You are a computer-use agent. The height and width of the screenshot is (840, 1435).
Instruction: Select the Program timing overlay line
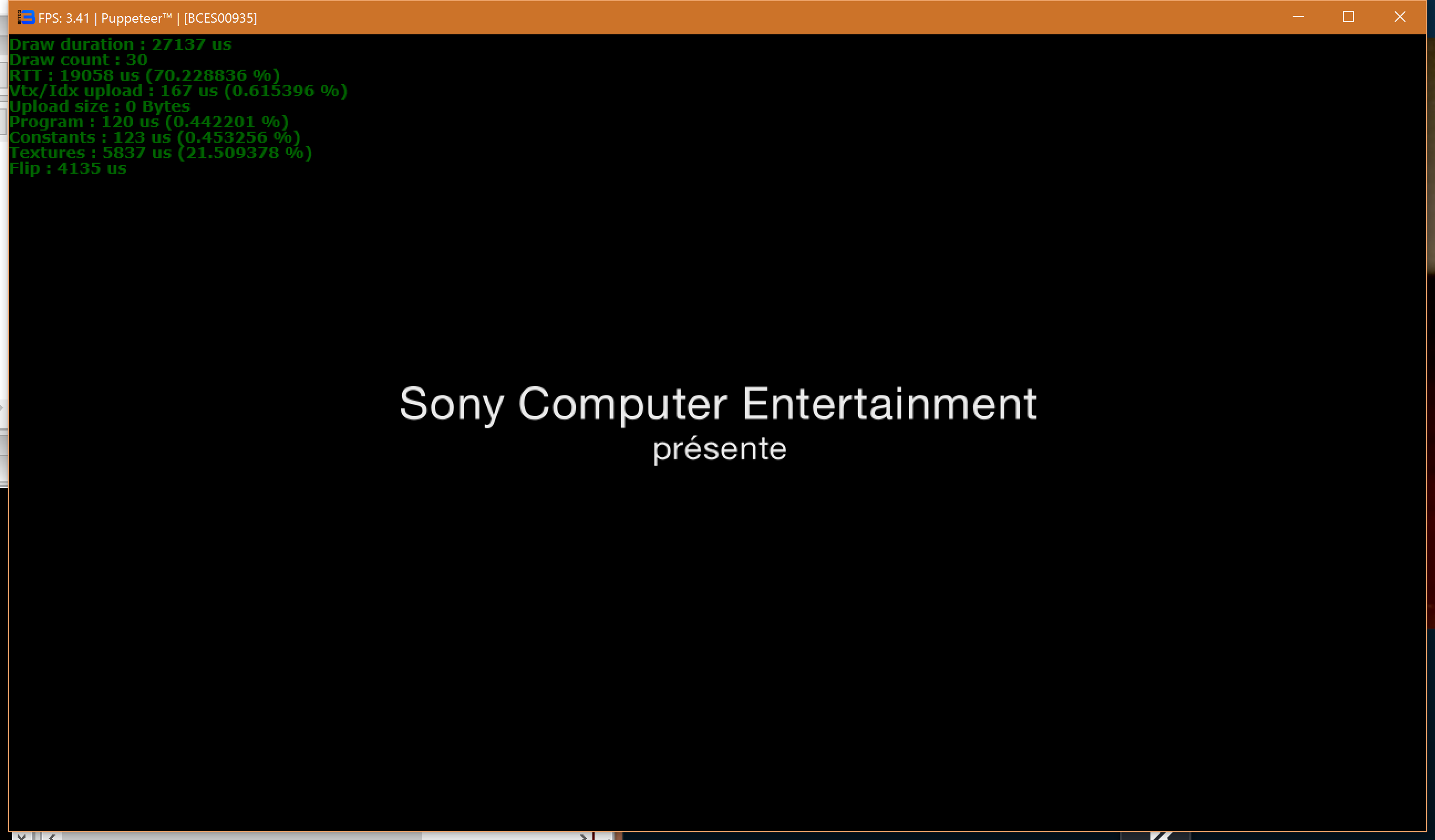pos(148,122)
